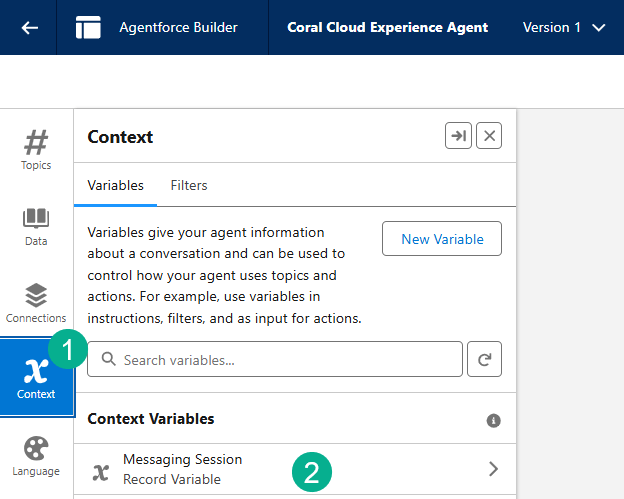Select the Context sidebar icon
Image resolution: width=624 pixels, height=499 pixels.
coord(36,378)
